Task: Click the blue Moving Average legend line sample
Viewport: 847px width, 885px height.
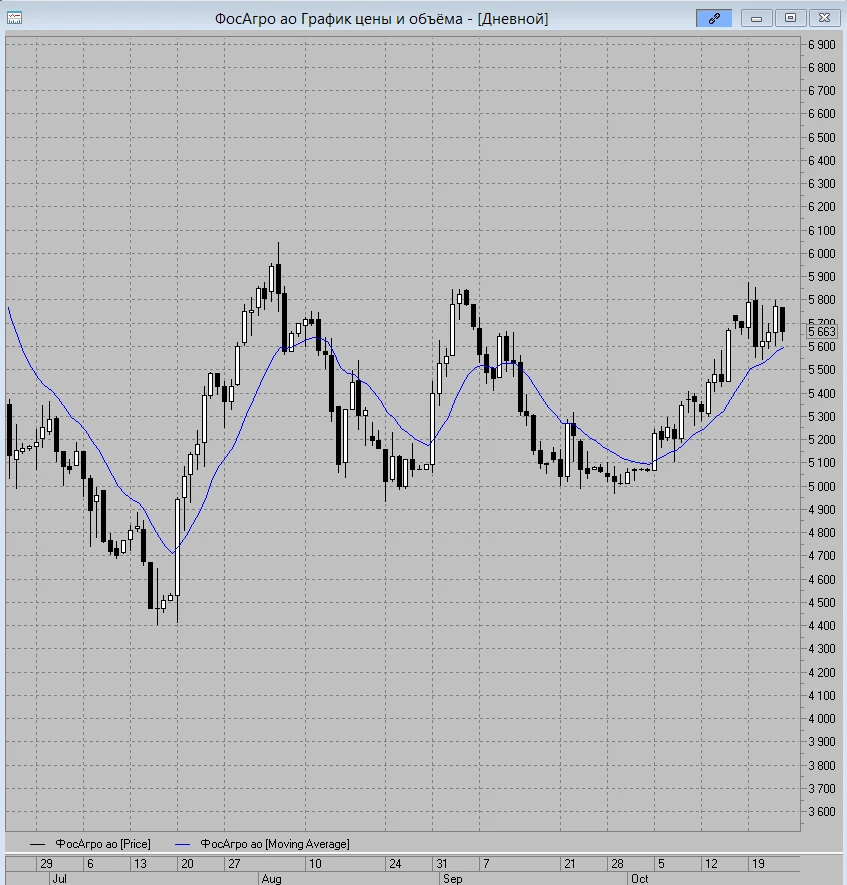Action: point(182,844)
